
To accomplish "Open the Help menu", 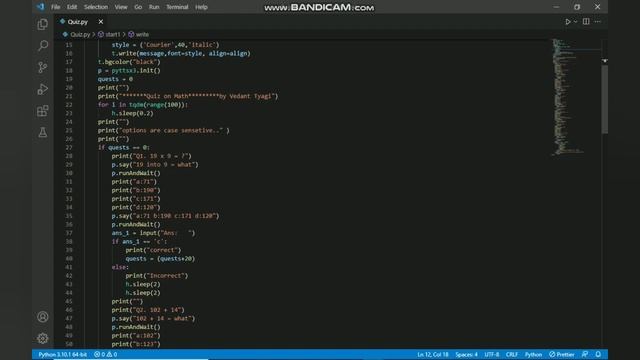I will tap(201, 7).
